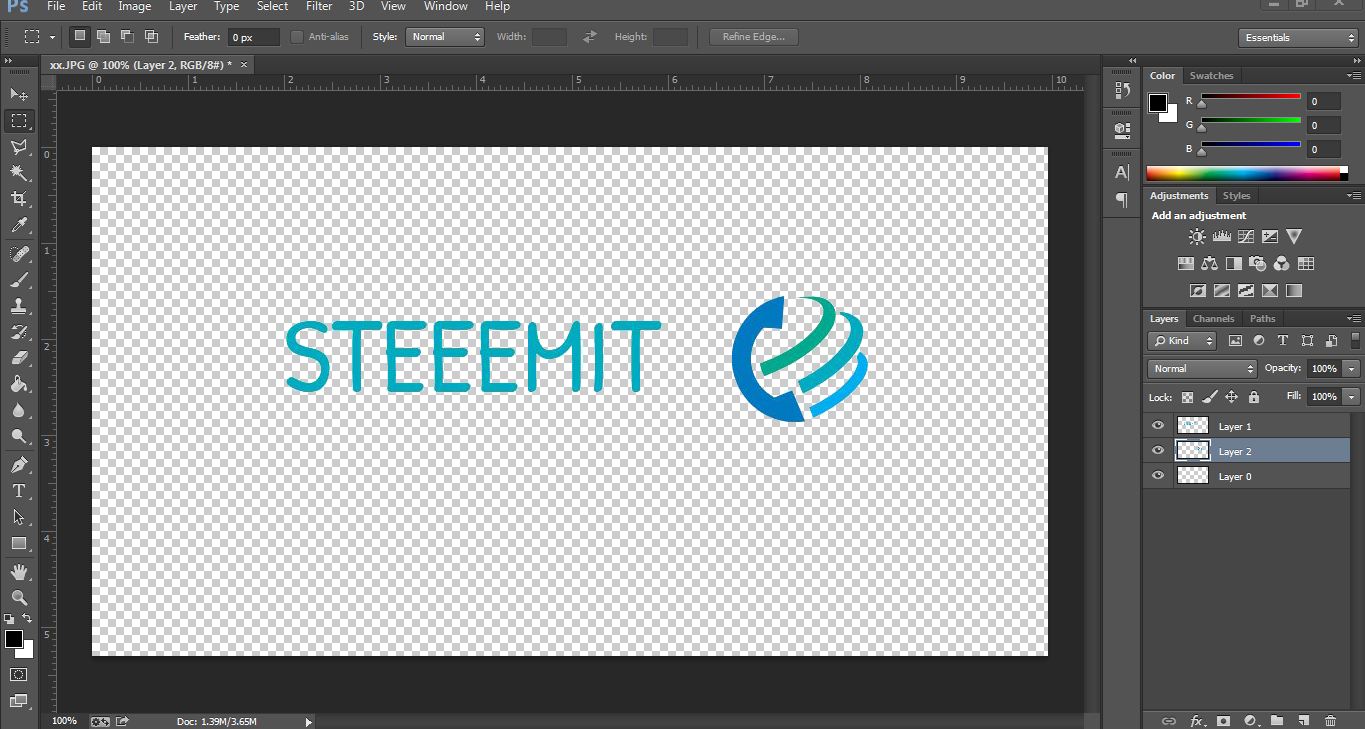This screenshot has width=1365, height=729.
Task: Select the Clone Stamp tool
Action: (x=18, y=306)
